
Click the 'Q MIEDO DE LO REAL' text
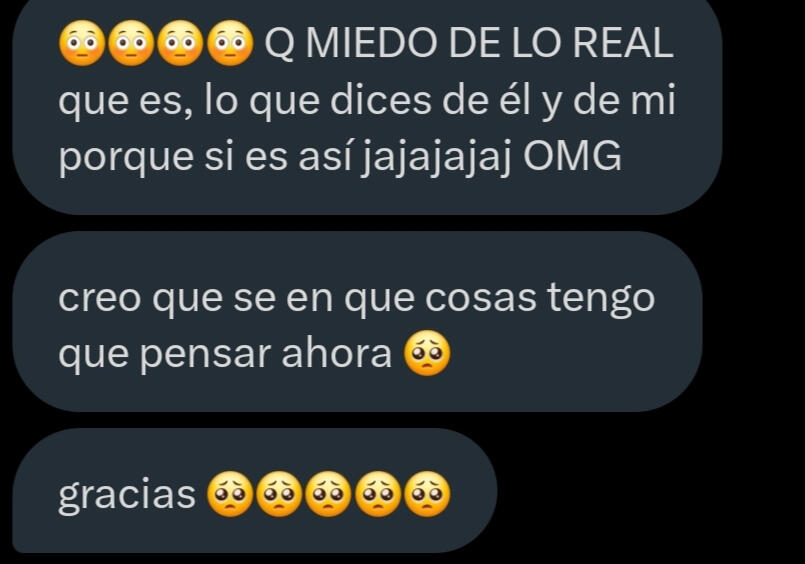469,43
